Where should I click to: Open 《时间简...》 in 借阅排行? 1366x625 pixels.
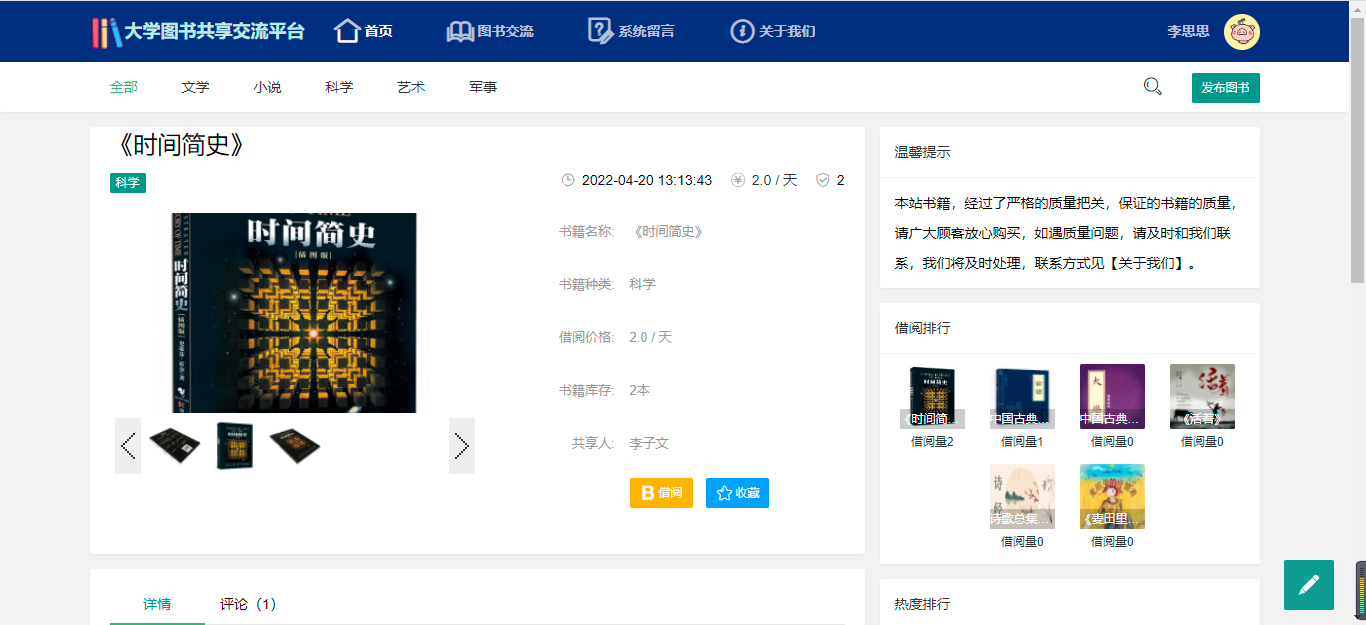pyautogui.click(x=932, y=396)
